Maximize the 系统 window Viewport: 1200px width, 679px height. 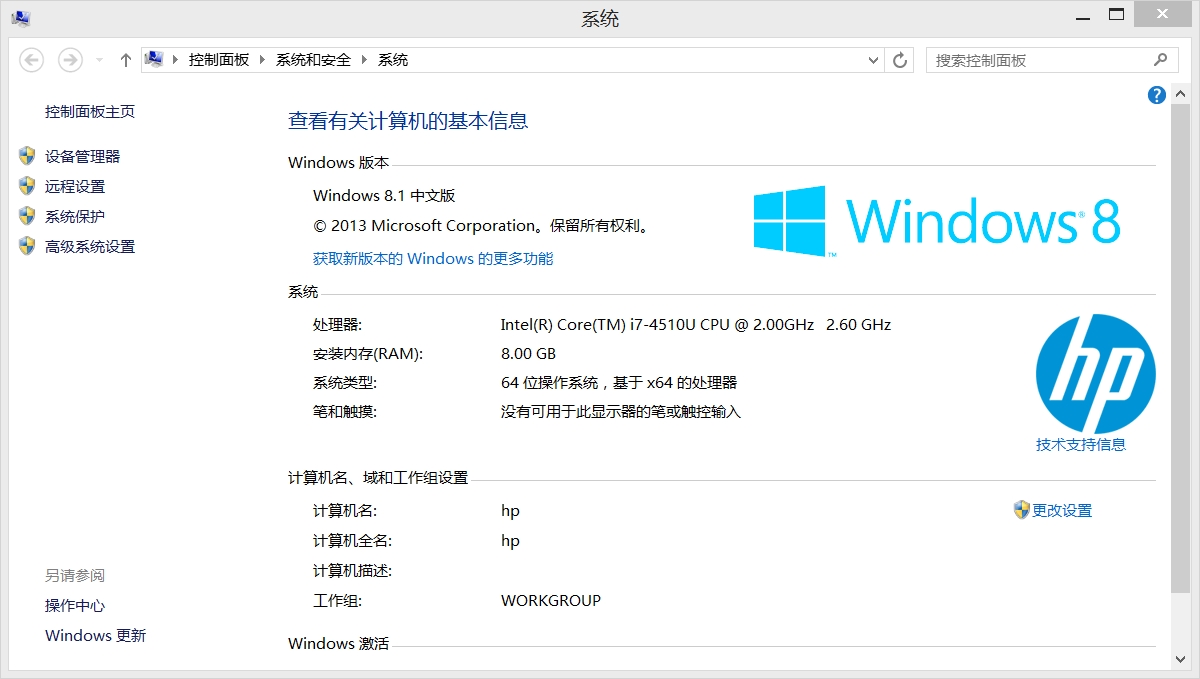coord(1116,14)
